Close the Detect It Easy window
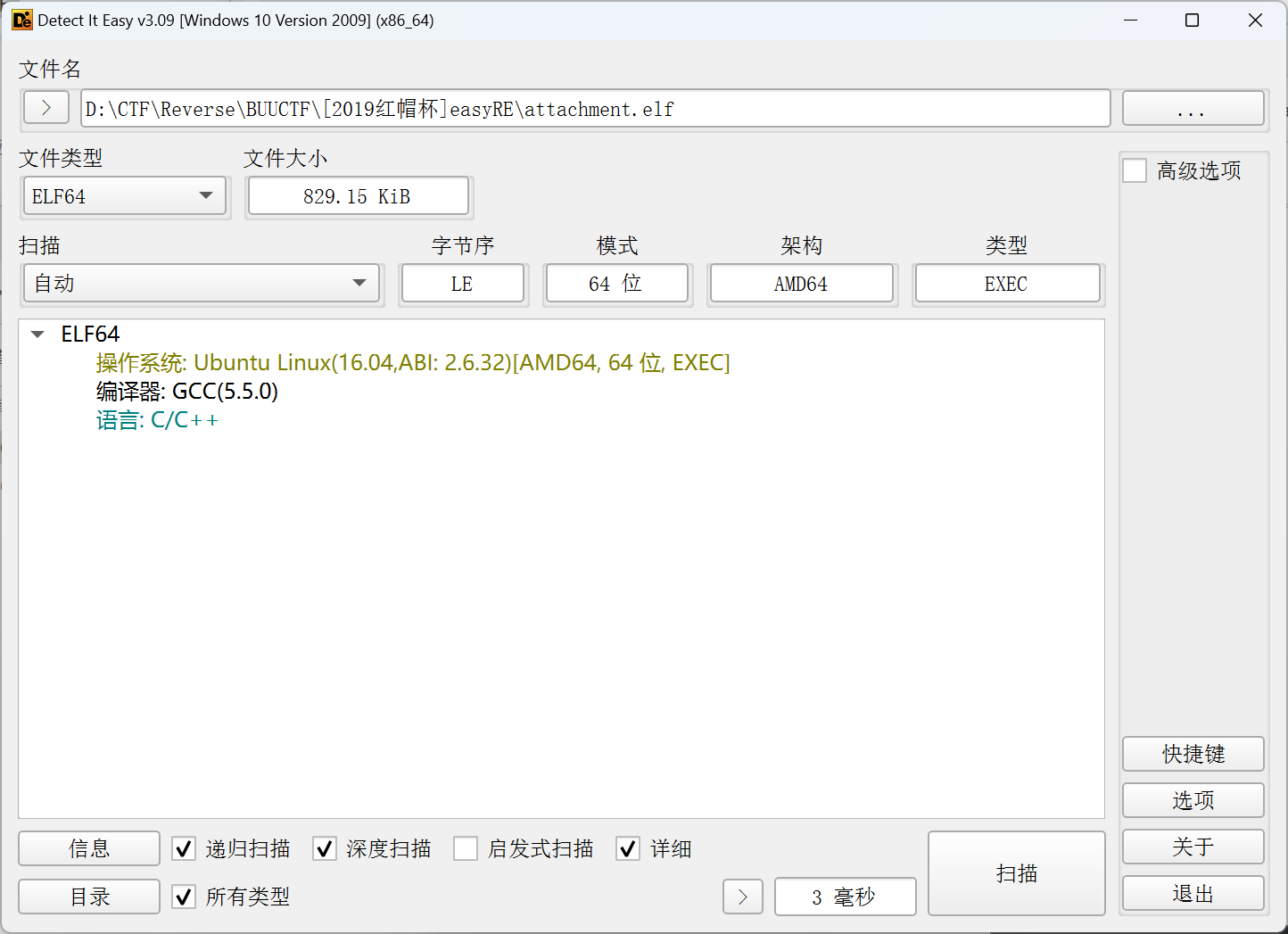Screen dimensions: 1288x934 click(1255, 20)
